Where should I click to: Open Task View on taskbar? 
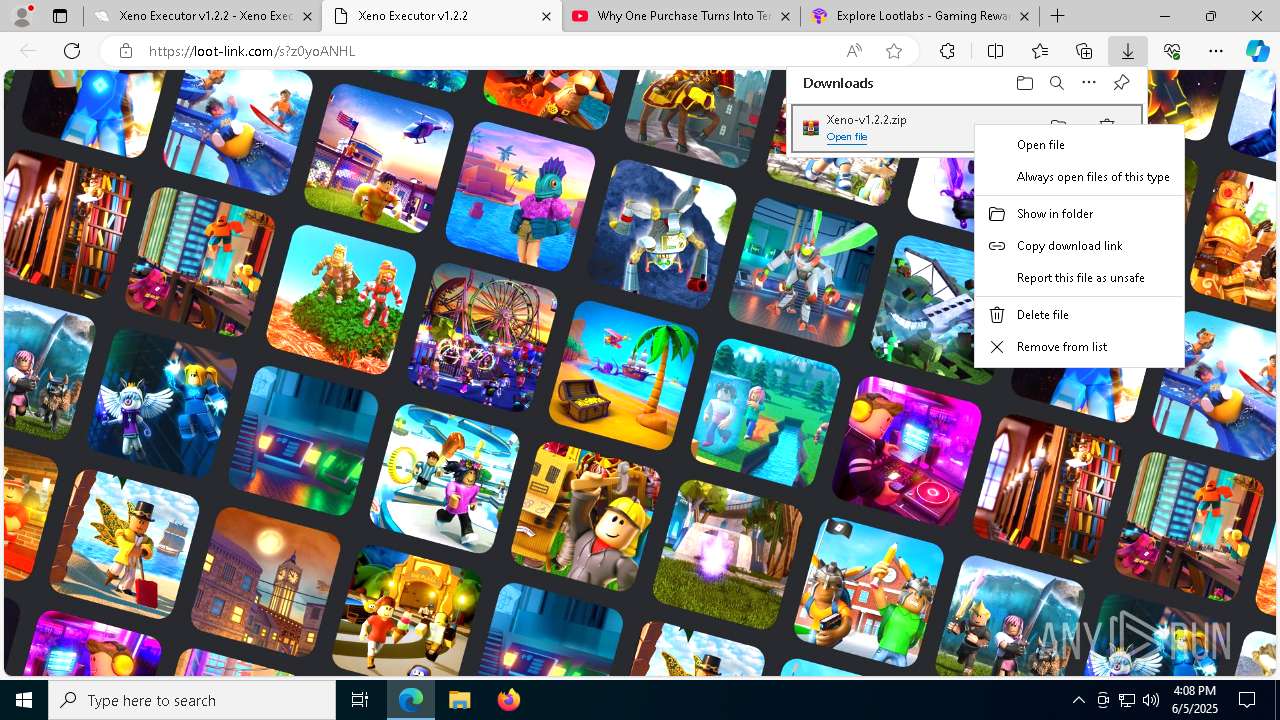[x=360, y=700]
